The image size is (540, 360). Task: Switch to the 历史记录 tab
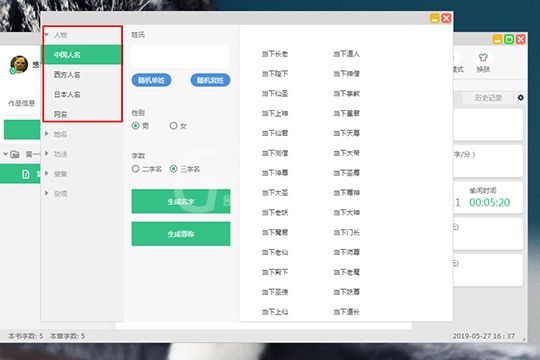click(x=488, y=98)
